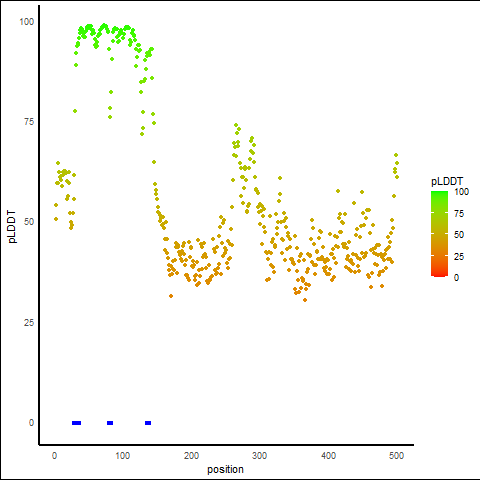Click the vertical pLDDT axis title

tap(12, 227)
